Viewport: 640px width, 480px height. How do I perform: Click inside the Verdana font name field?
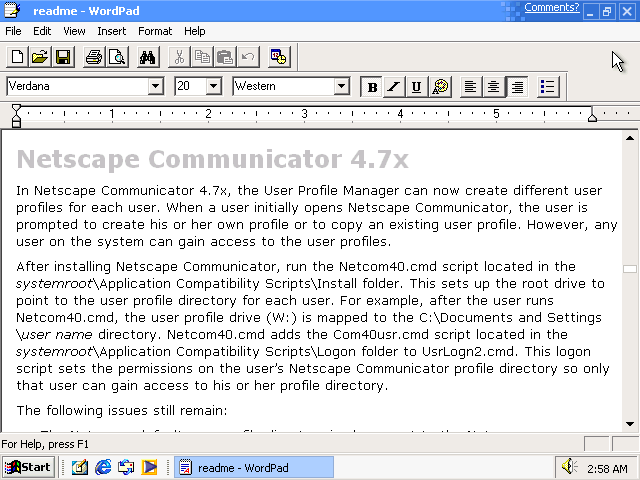[x=78, y=86]
